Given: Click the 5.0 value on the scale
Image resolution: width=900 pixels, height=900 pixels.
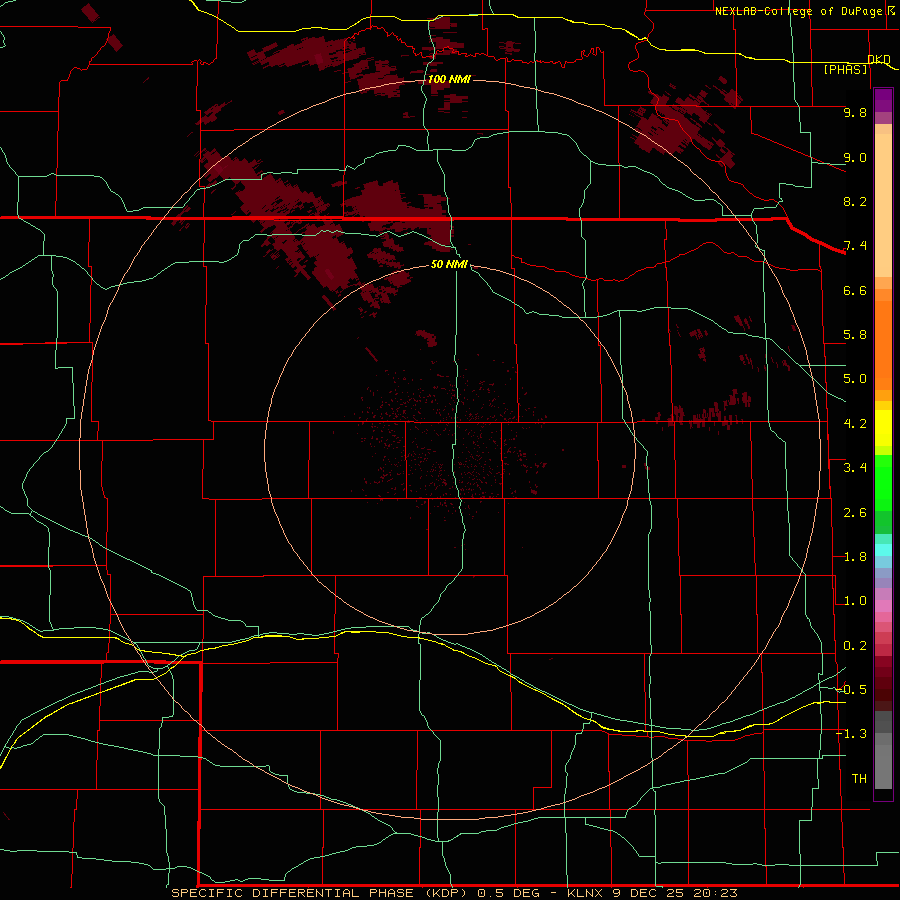Looking at the screenshot, I should [x=855, y=379].
